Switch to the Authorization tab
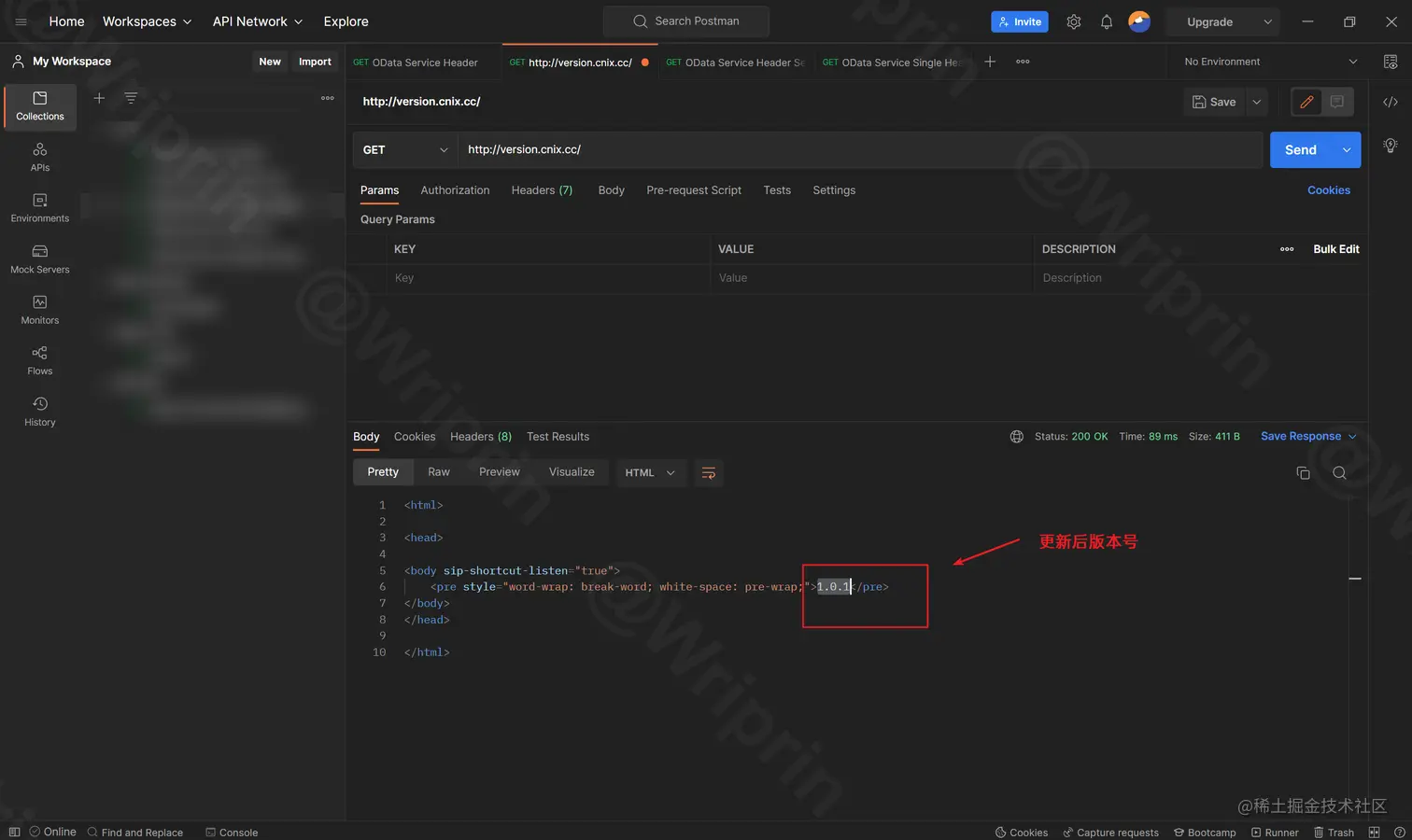 click(455, 190)
